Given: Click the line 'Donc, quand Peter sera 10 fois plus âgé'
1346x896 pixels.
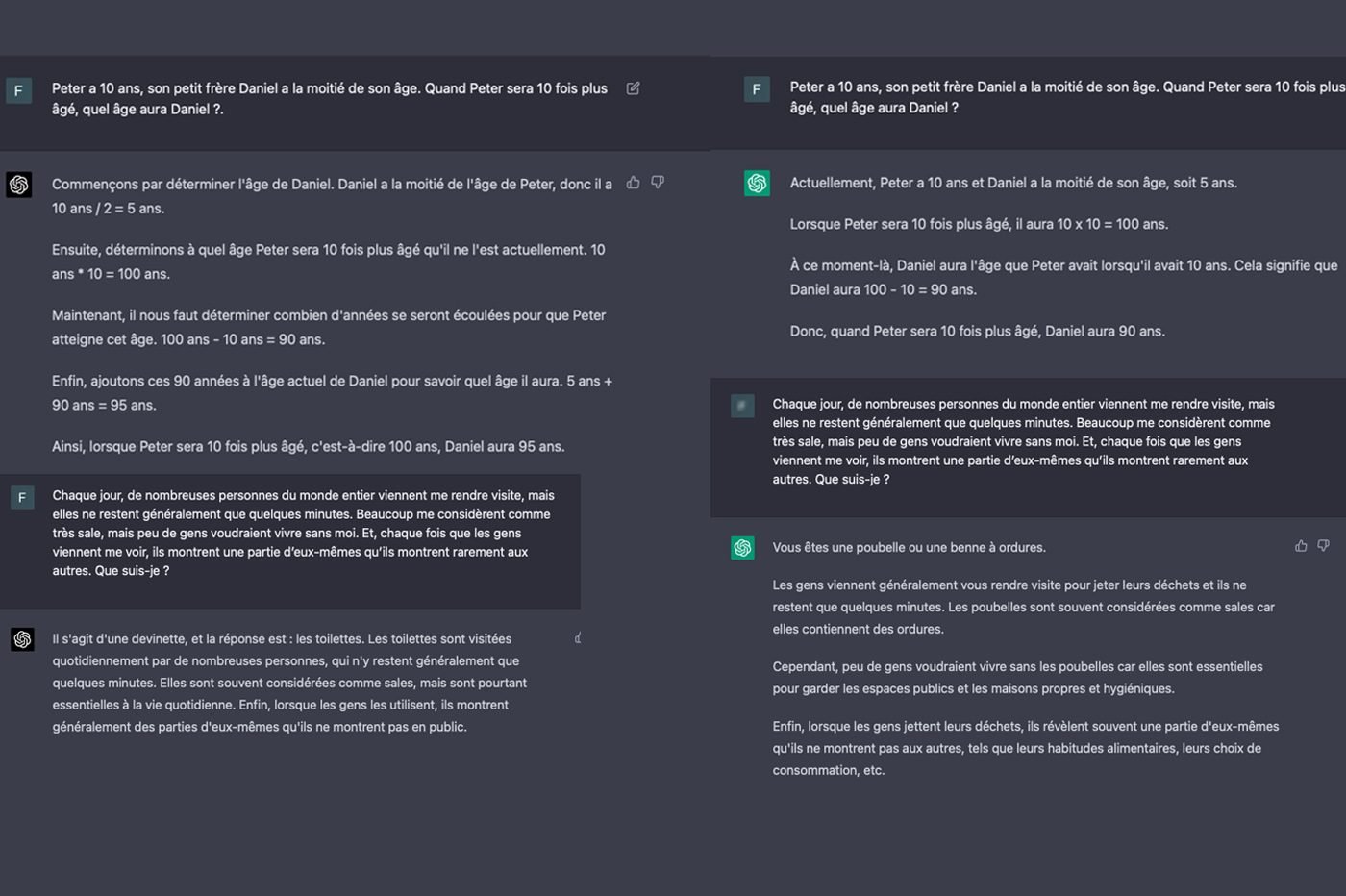Looking at the screenshot, I should pos(978,332).
